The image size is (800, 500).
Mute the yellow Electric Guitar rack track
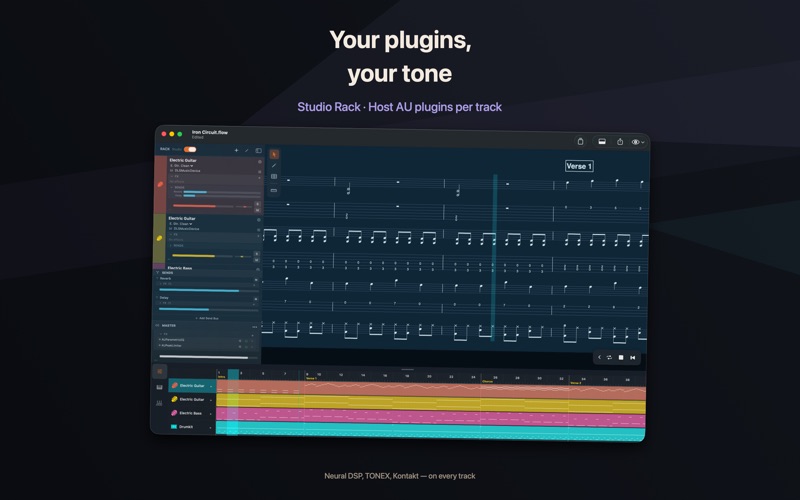pyautogui.click(x=257, y=260)
